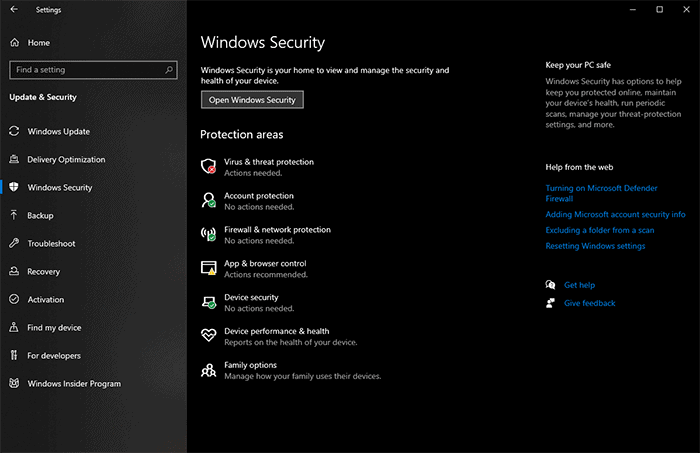The height and width of the screenshot is (453, 700).
Task: Click the Recovery icon
Action: pos(14,271)
